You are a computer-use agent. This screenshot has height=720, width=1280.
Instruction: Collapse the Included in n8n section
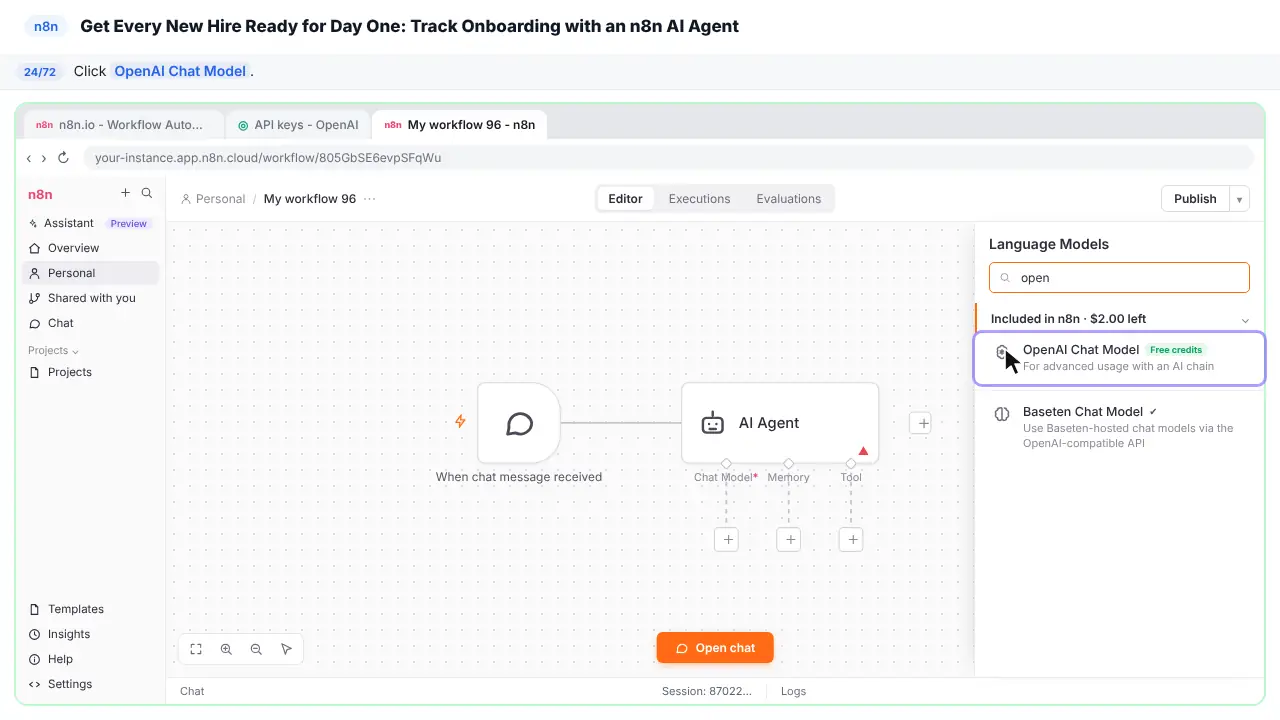click(1245, 320)
